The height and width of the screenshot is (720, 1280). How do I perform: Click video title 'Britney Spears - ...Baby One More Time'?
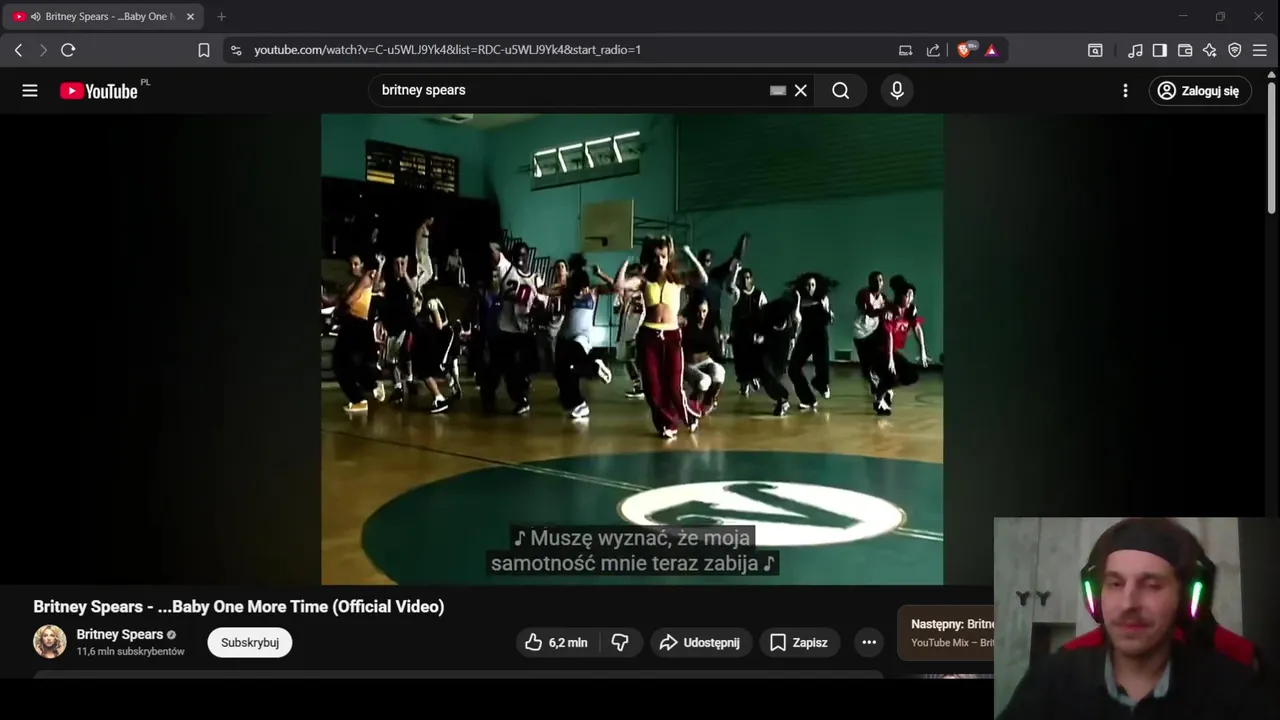(x=239, y=606)
